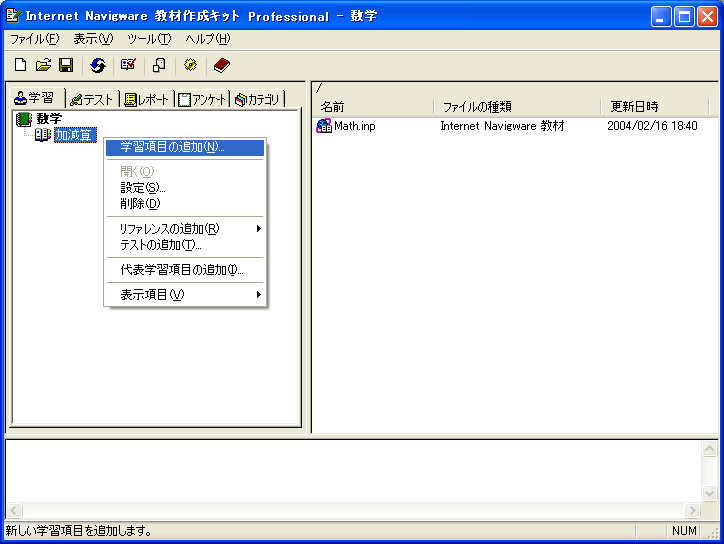Expand リファレンスの追加(R) submenu
The height and width of the screenshot is (544, 724).
tap(185, 229)
